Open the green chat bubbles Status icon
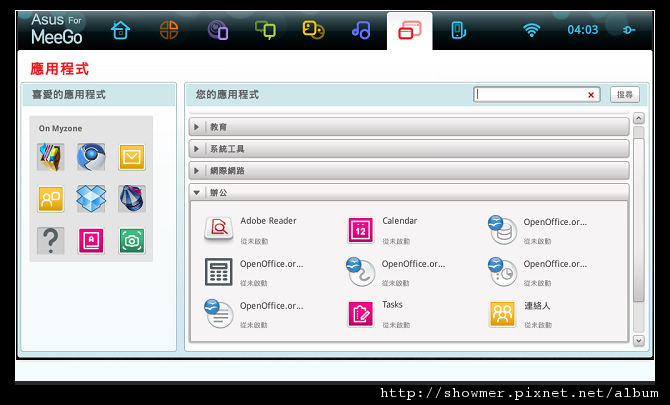The width and height of the screenshot is (670, 405). pos(265,30)
